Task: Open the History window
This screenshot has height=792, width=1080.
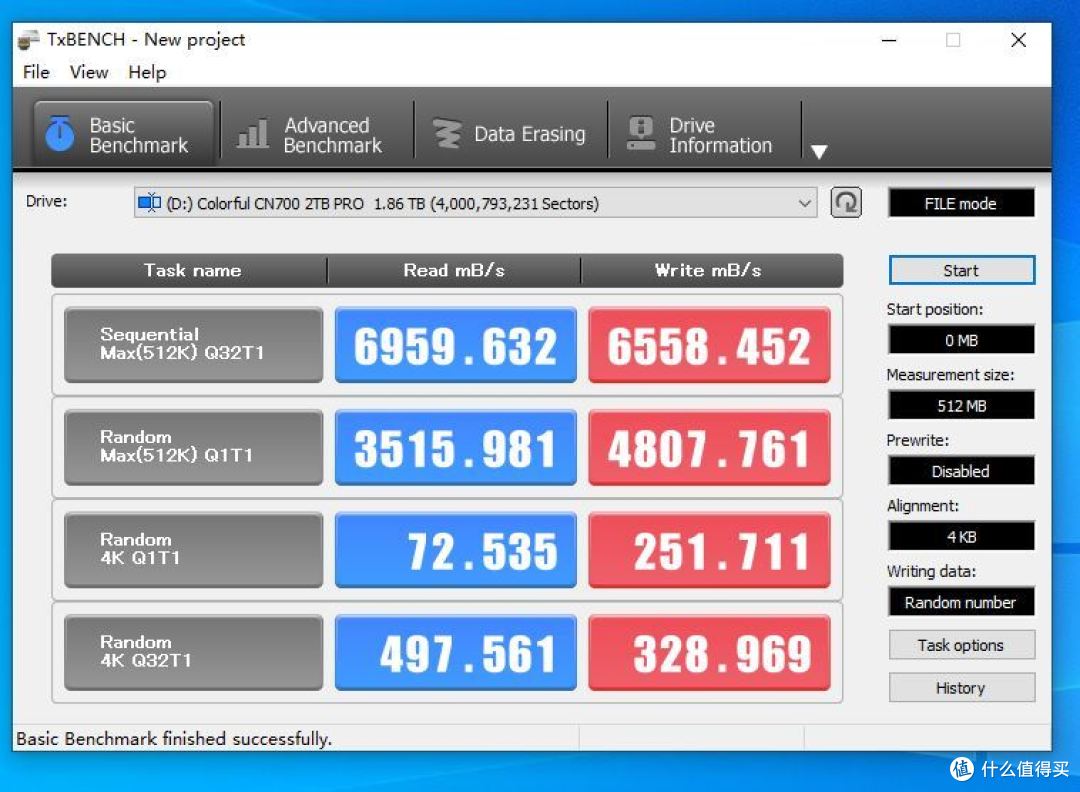Action: (962, 687)
